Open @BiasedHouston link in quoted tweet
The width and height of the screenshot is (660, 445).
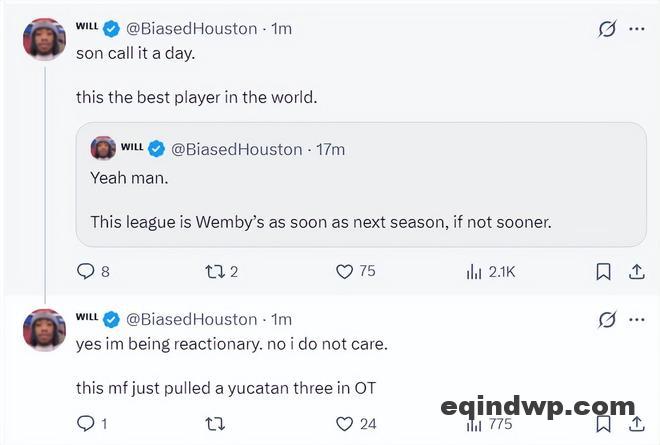[237, 149]
